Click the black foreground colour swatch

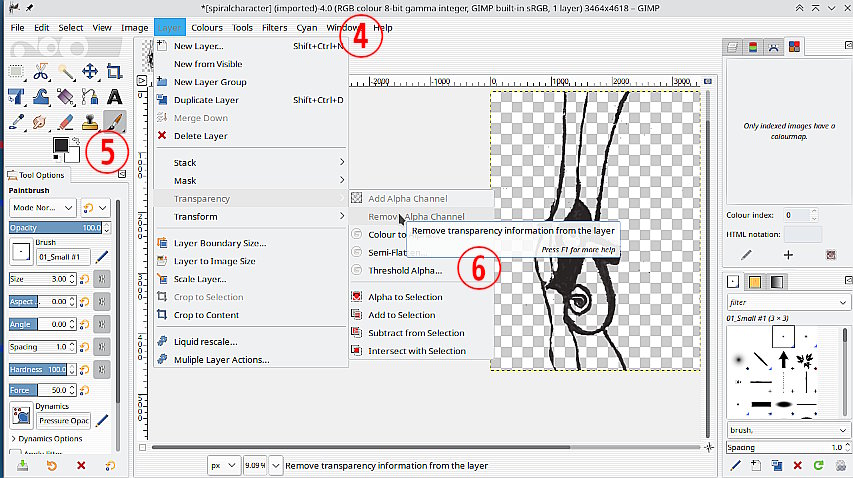60,145
